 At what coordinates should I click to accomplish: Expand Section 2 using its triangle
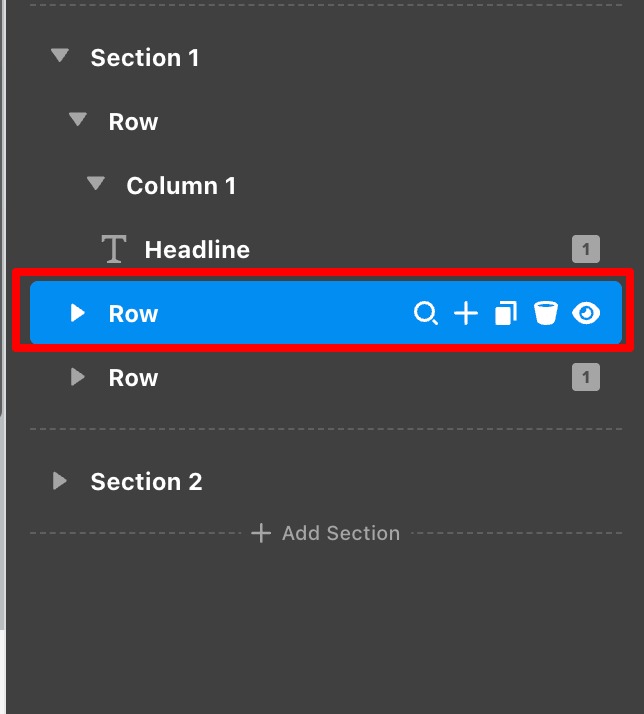60,481
